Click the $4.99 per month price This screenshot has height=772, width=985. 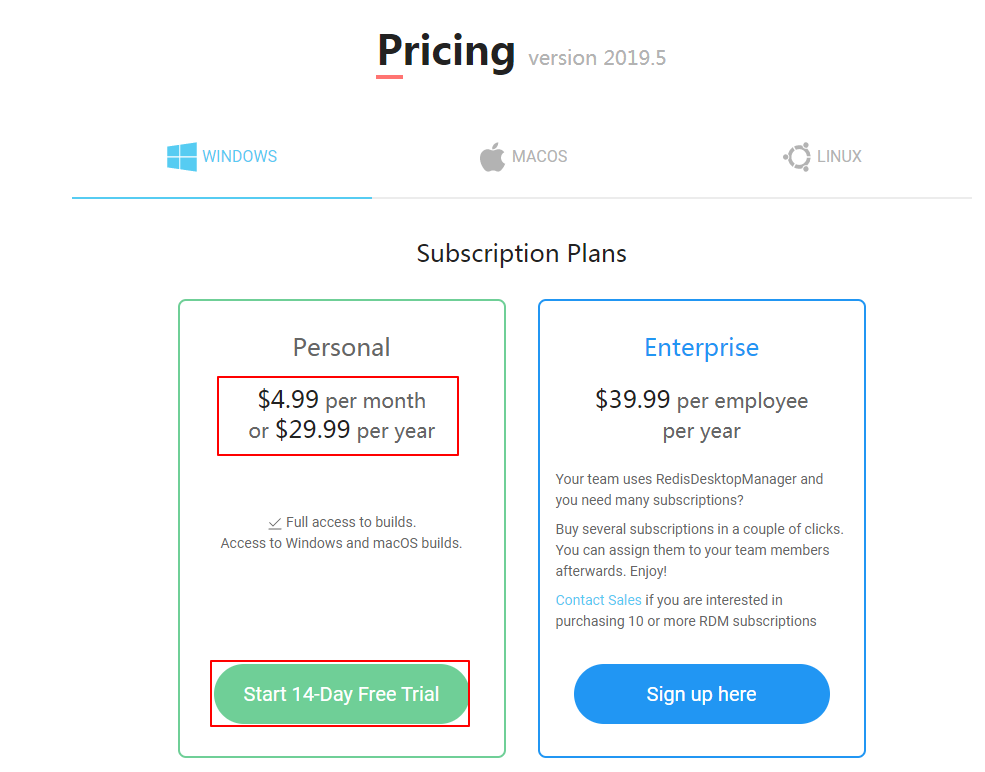click(341, 400)
